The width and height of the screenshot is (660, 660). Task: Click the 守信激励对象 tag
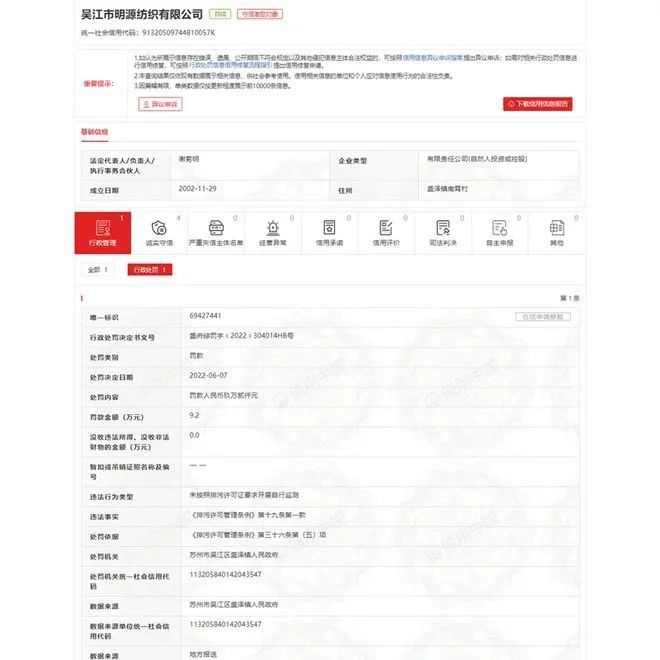pyautogui.click(x=260, y=15)
